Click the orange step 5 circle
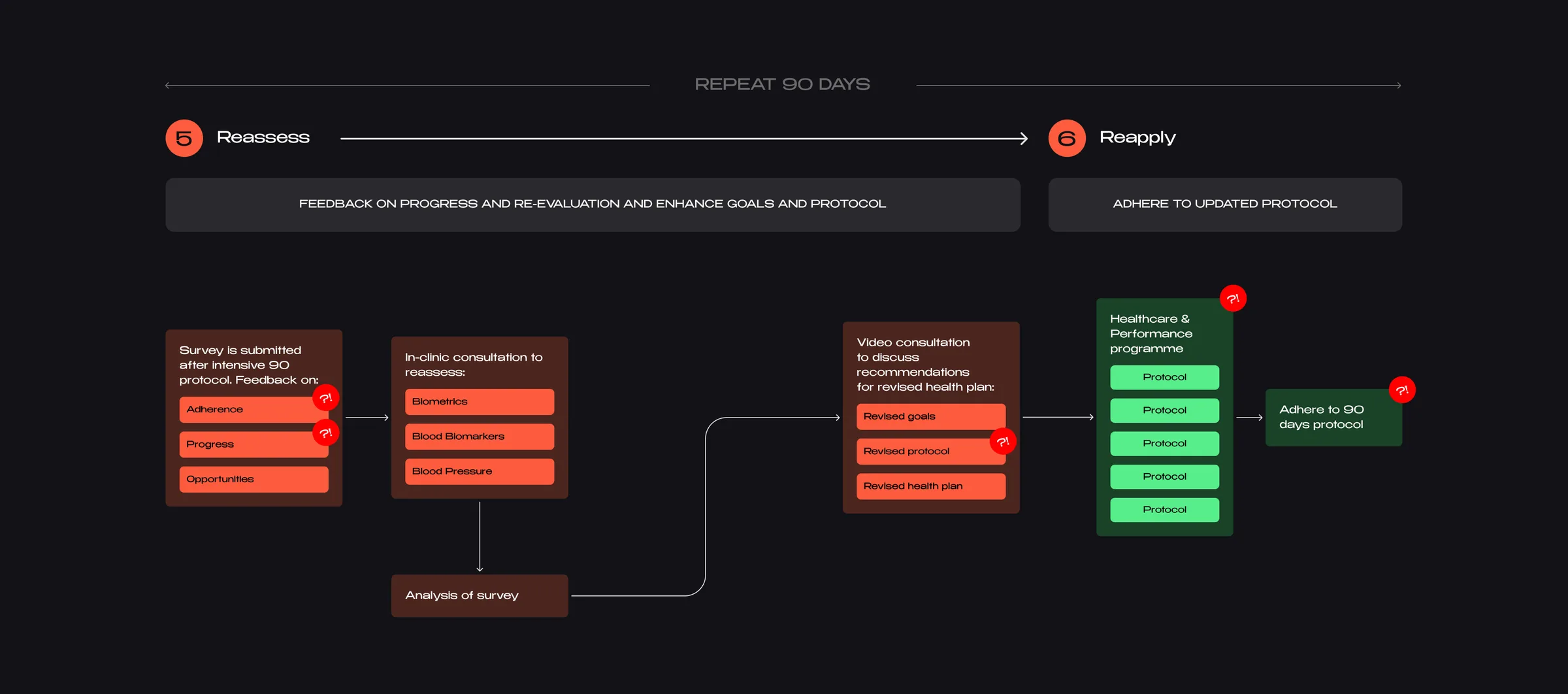 coord(184,138)
